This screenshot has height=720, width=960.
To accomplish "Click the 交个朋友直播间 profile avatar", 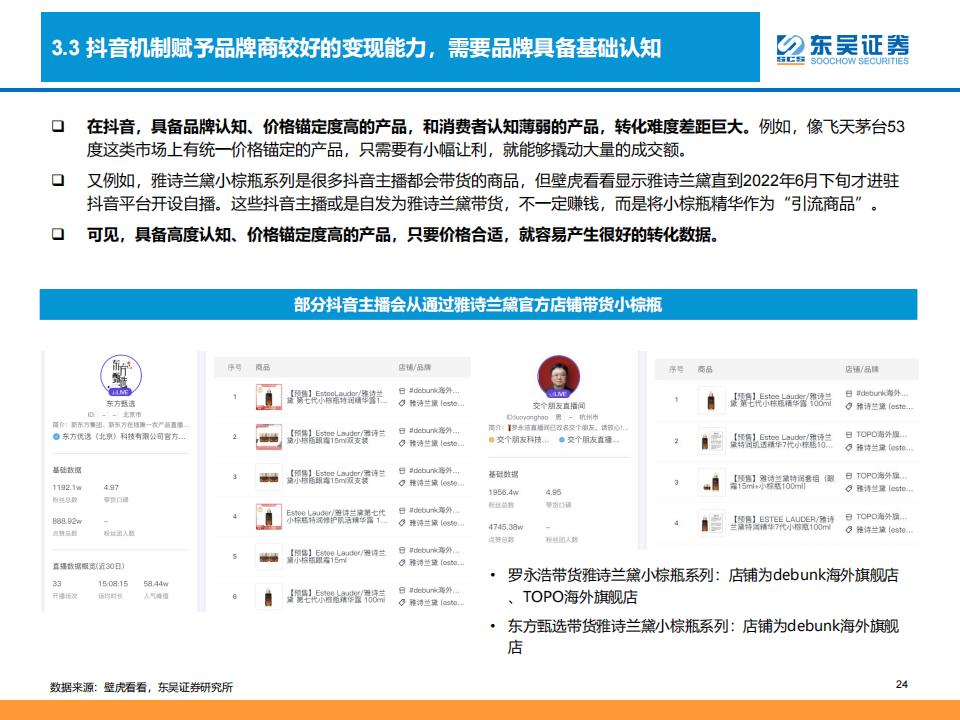I will 558,377.
